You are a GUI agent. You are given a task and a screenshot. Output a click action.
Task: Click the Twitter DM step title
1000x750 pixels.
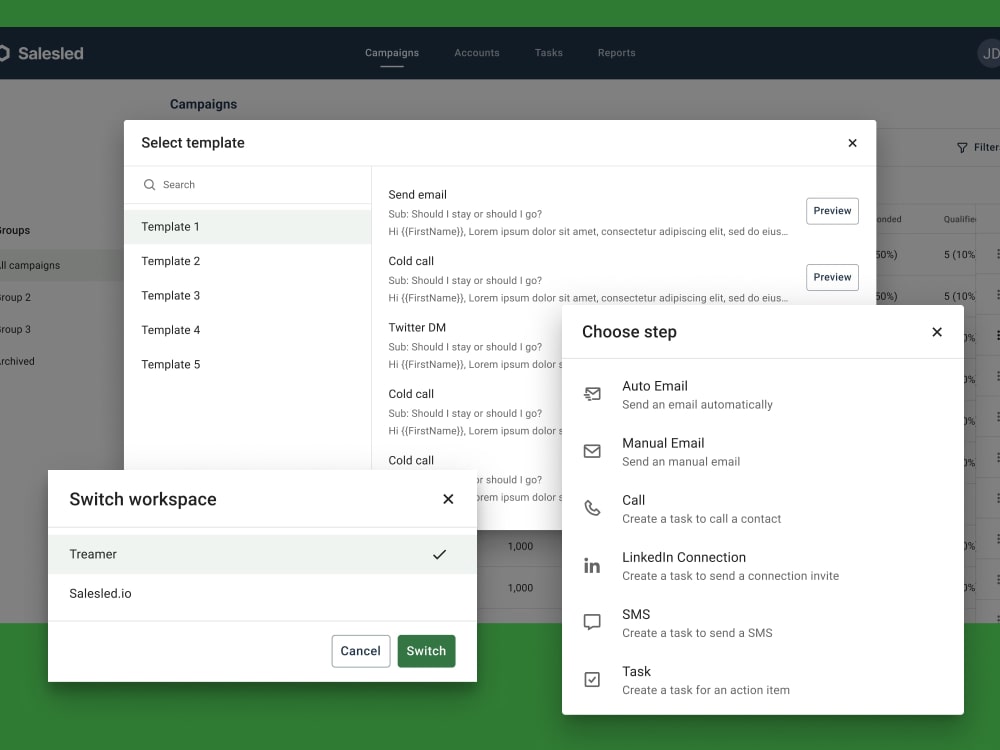click(x=417, y=328)
